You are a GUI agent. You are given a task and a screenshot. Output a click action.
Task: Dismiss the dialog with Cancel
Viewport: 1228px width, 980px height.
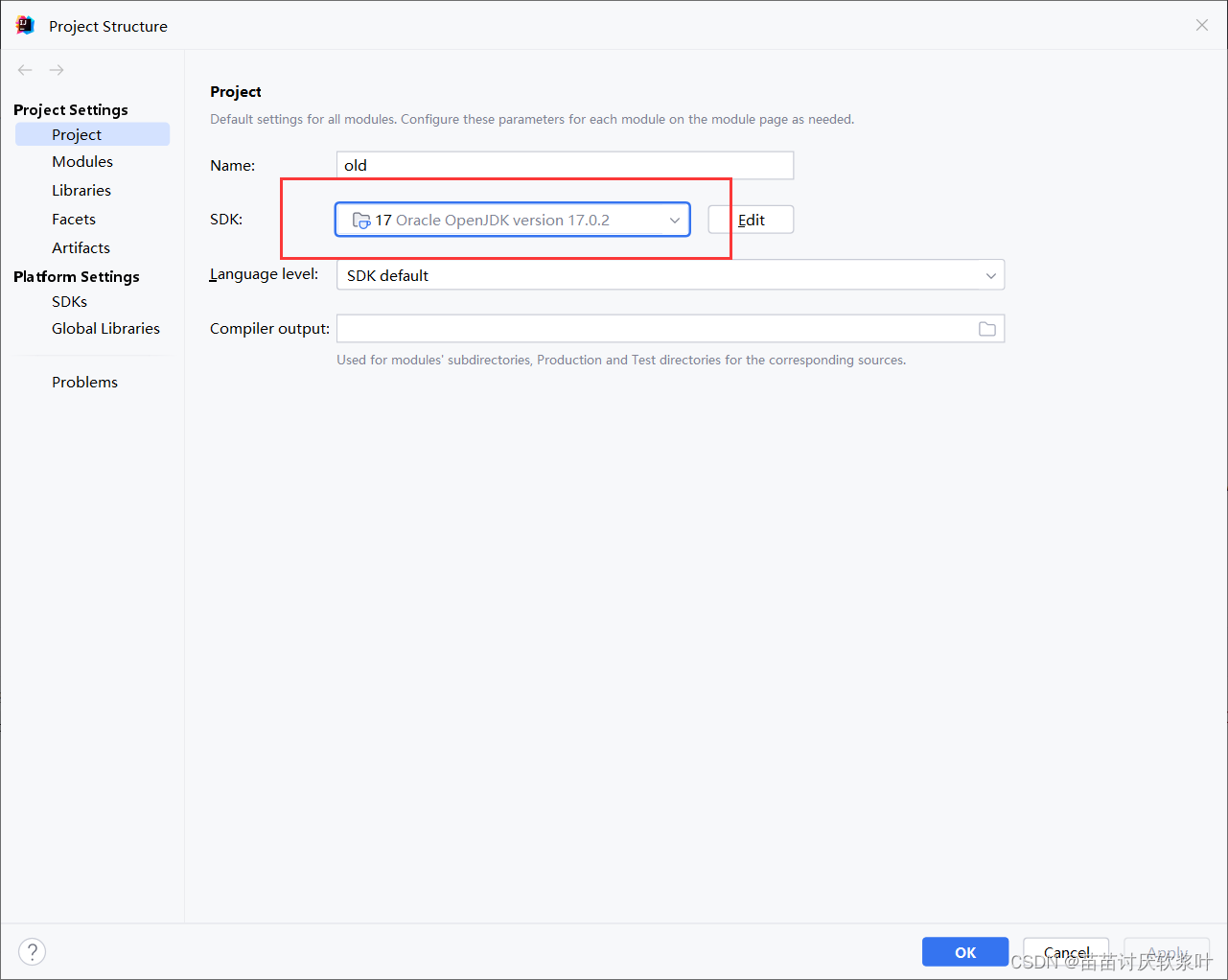[1065, 951]
